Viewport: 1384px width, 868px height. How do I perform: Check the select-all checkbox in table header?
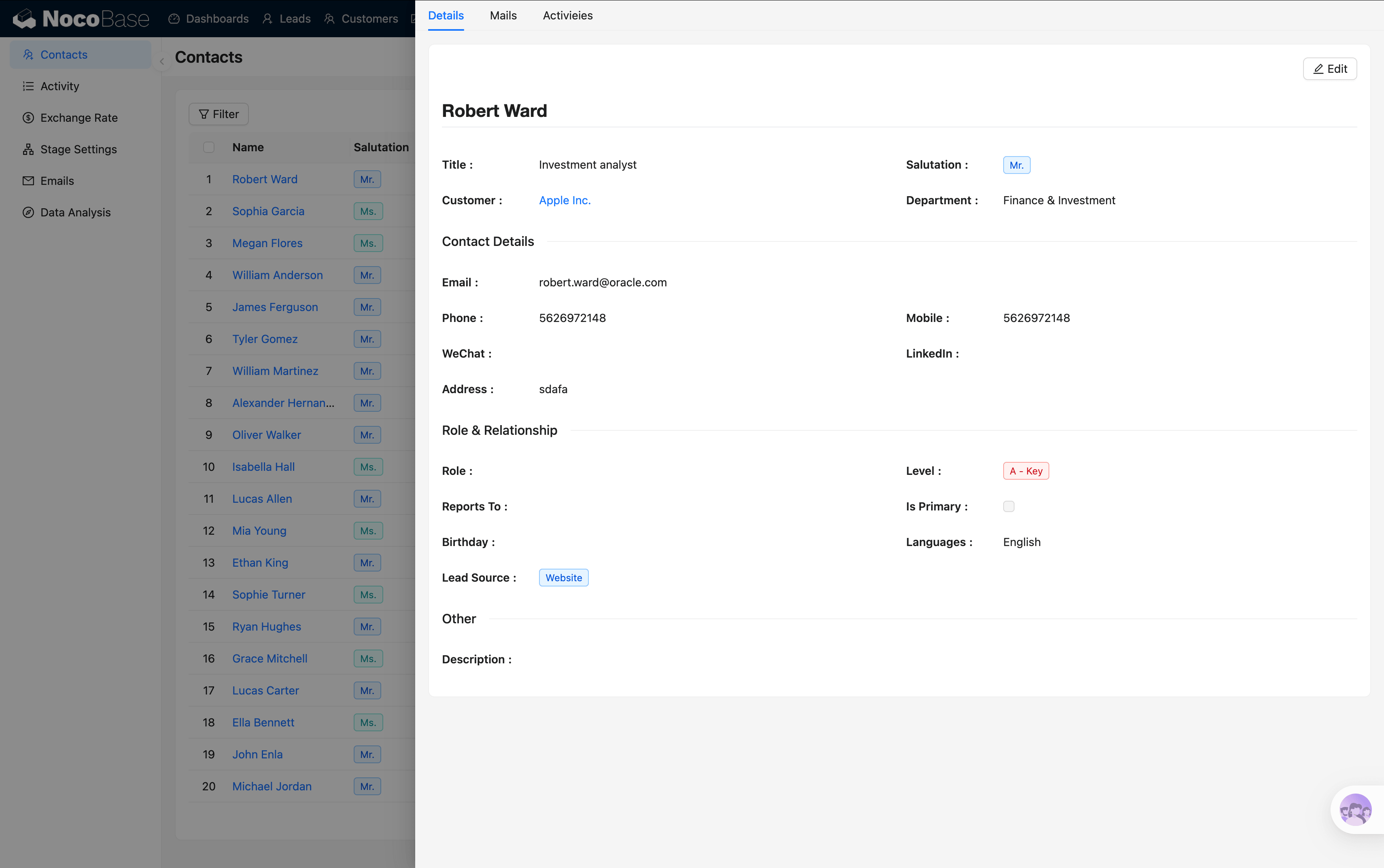click(208, 148)
